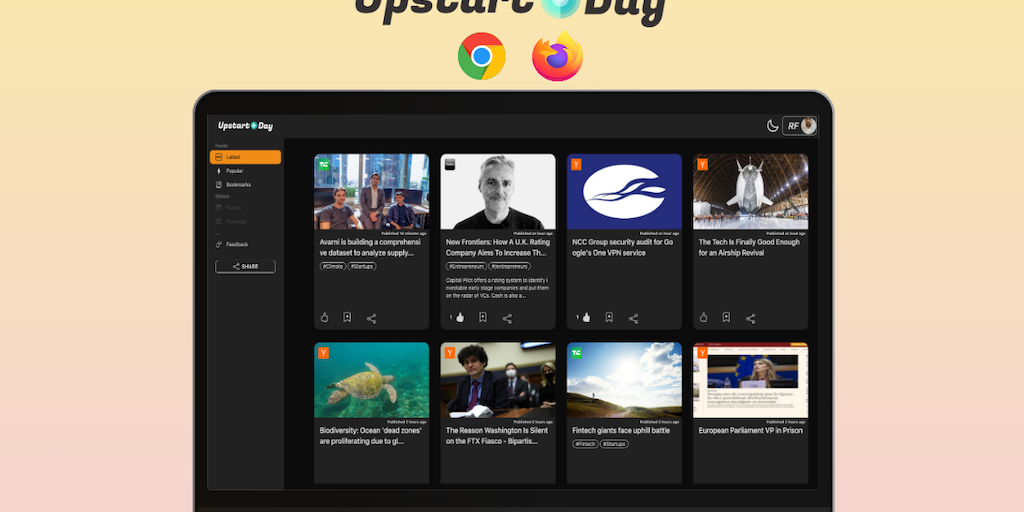Share the Avarni dataset article

tap(372, 319)
